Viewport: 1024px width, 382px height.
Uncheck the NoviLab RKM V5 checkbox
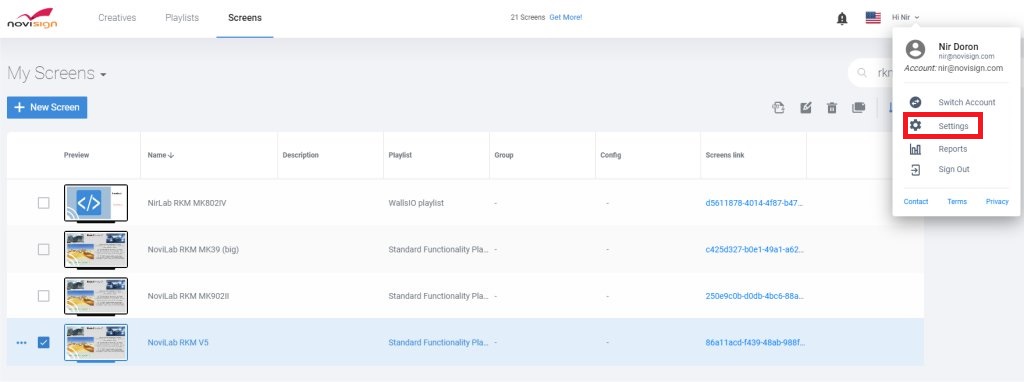pos(43,342)
